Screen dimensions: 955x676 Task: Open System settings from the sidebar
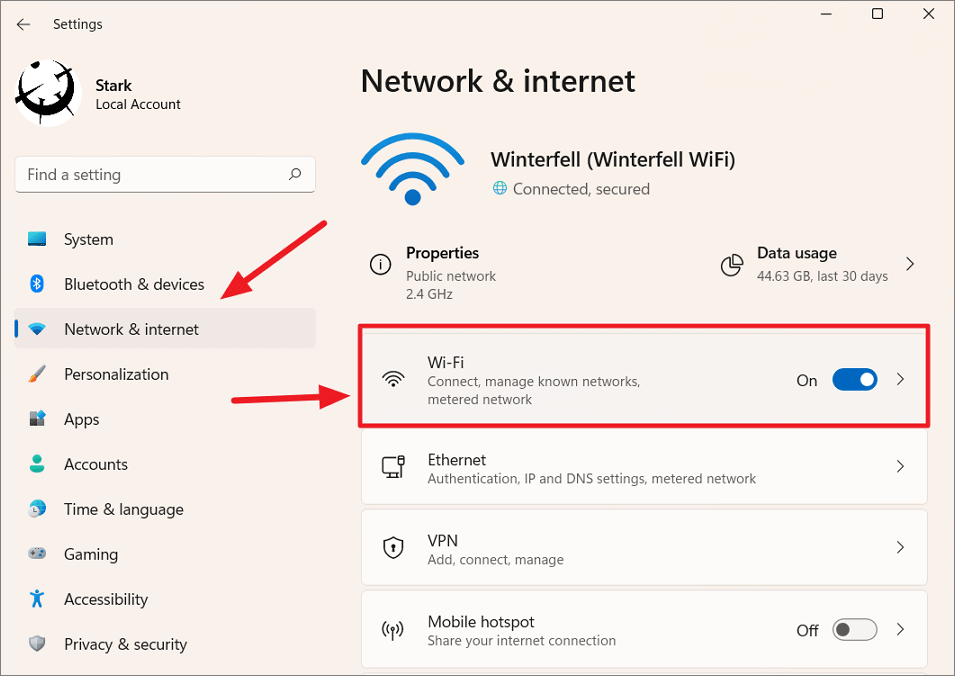88,239
